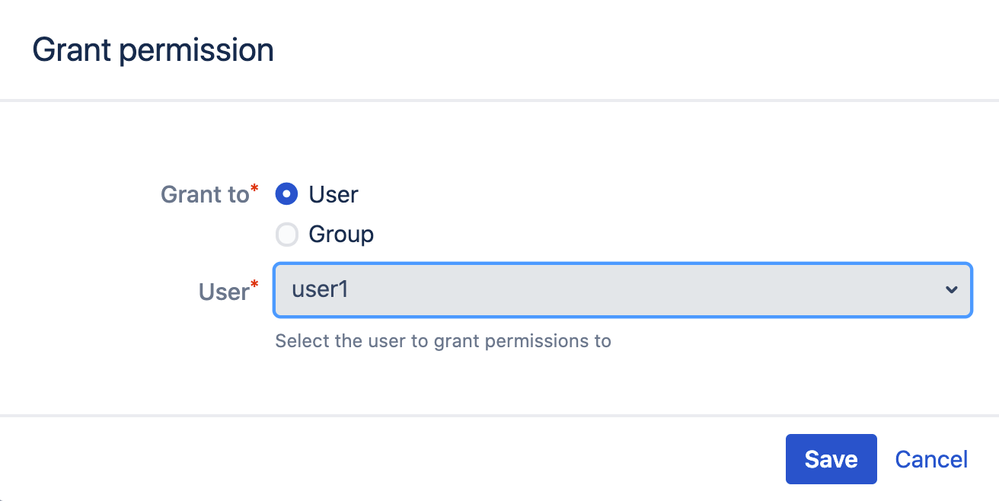
Task: Expand user selection combo box
Action: tap(622, 290)
